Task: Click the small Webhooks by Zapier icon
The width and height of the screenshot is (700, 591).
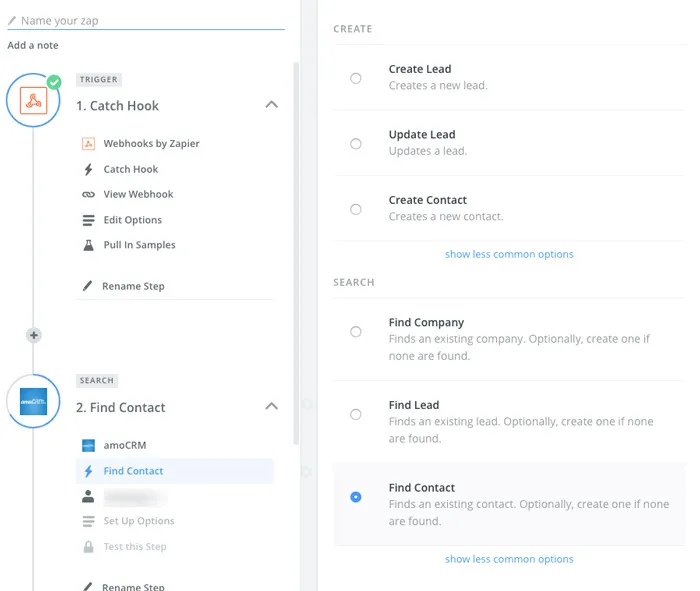Action: click(x=88, y=144)
